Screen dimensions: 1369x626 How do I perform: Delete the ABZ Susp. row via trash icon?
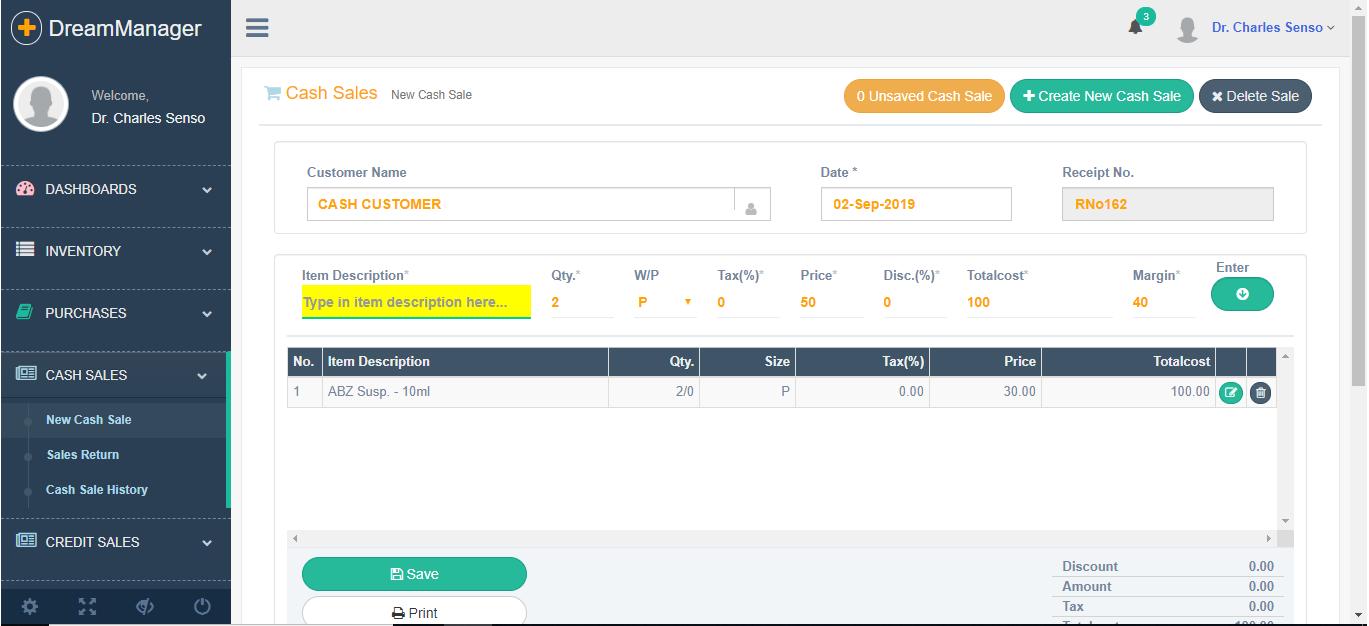click(x=1260, y=393)
